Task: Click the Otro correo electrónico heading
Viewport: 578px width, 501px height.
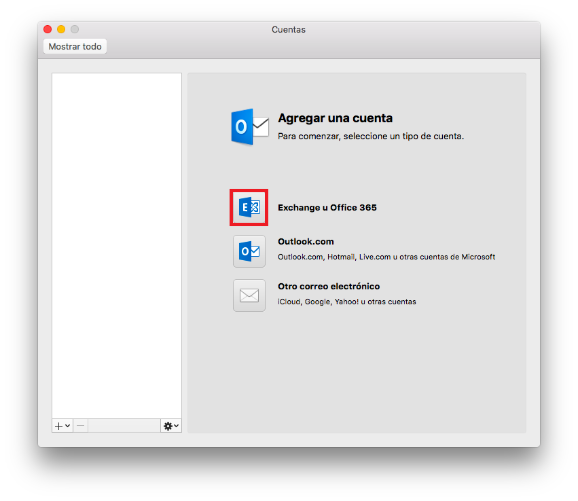Action: 328,286
